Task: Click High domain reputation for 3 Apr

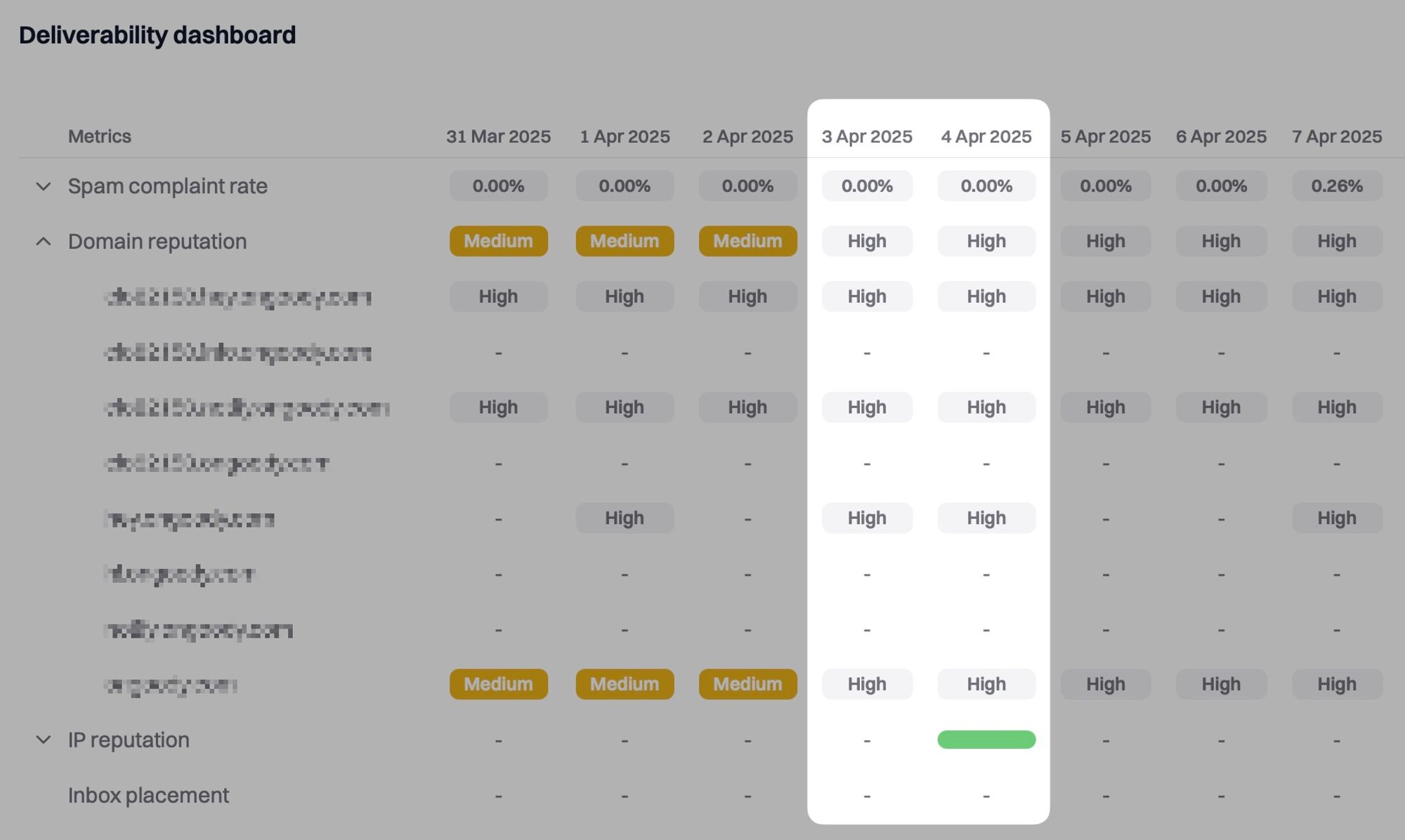Action: pyautogui.click(x=866, y=241)
